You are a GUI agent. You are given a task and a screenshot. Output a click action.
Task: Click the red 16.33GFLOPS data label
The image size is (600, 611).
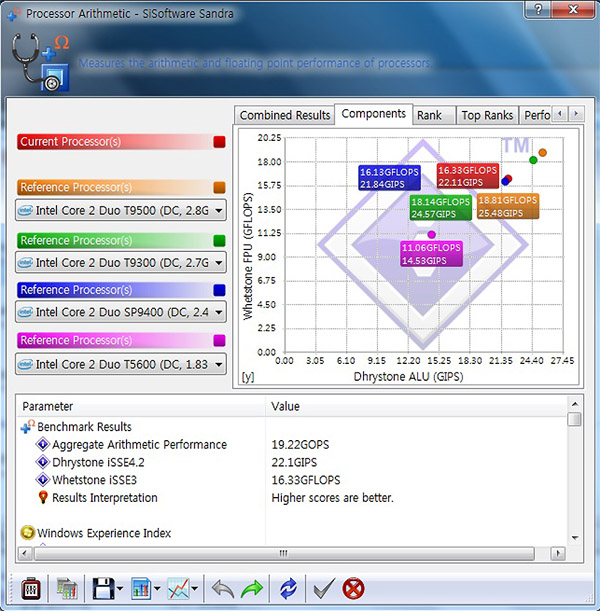click(x=468, y=176)
